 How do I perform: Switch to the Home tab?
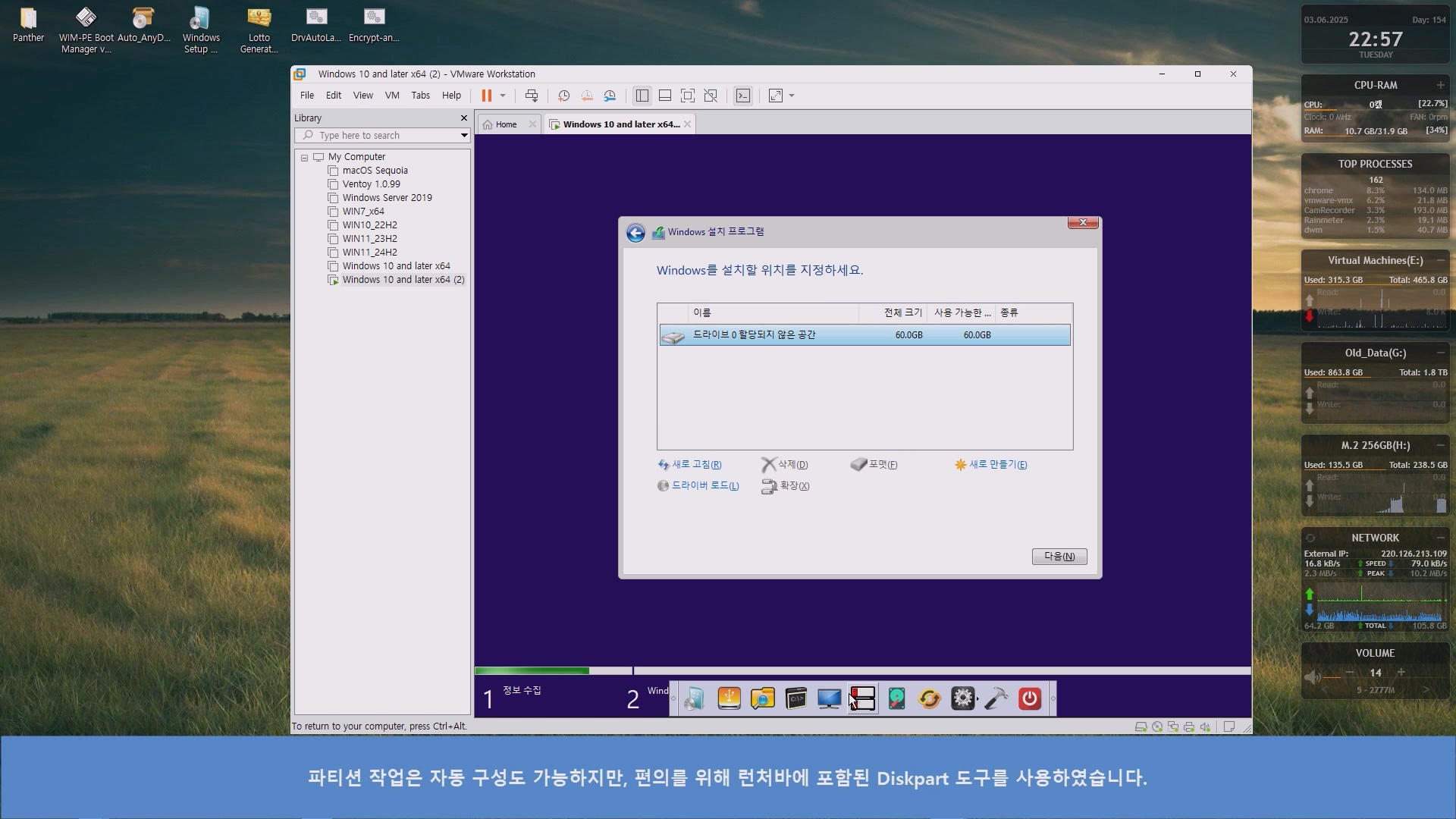point(506,124)
